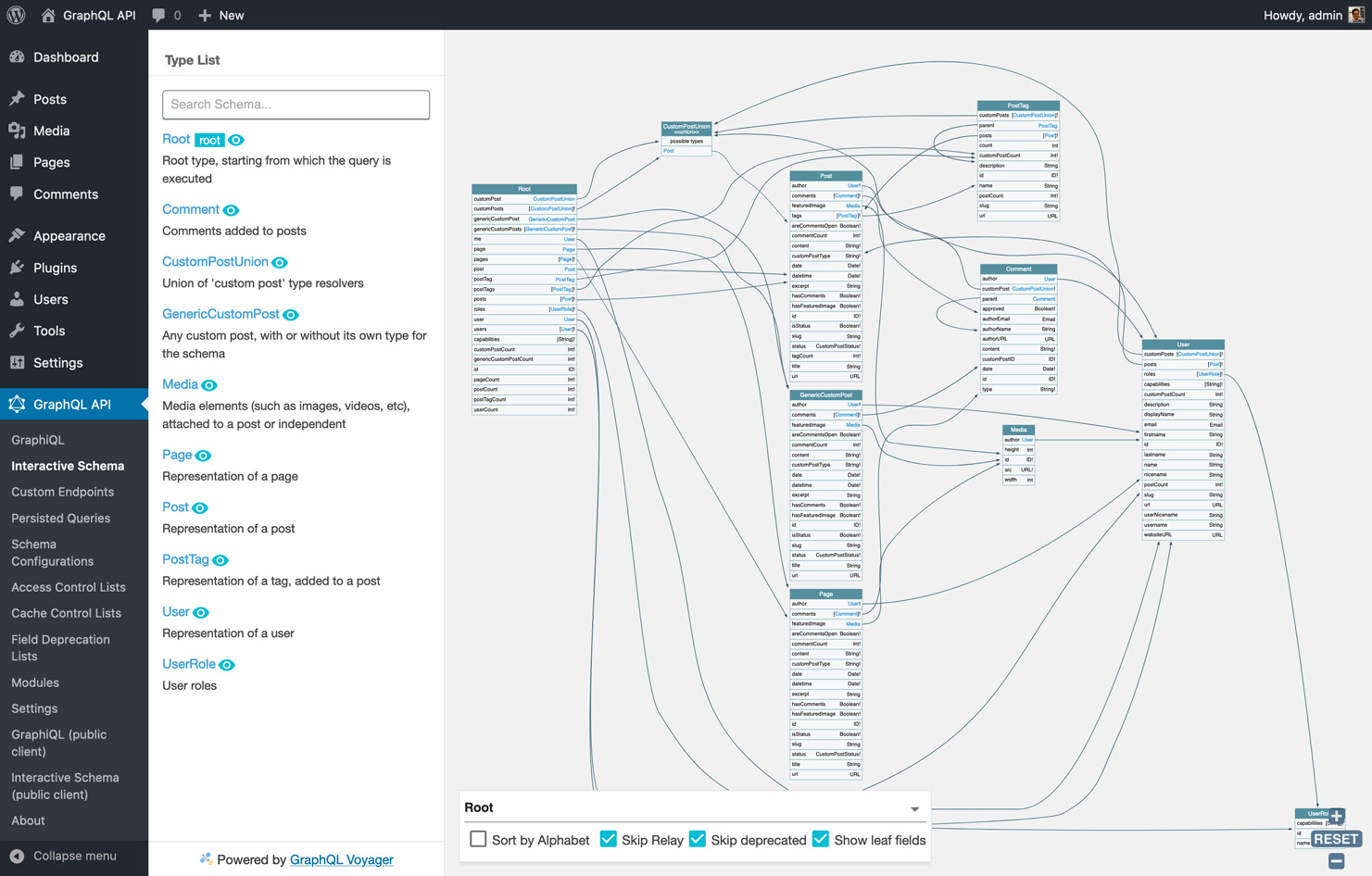This screenshot has height=876, width=1372.
Task: Open the GraphQL Voyager link
Action: click(x=342, y=859)
